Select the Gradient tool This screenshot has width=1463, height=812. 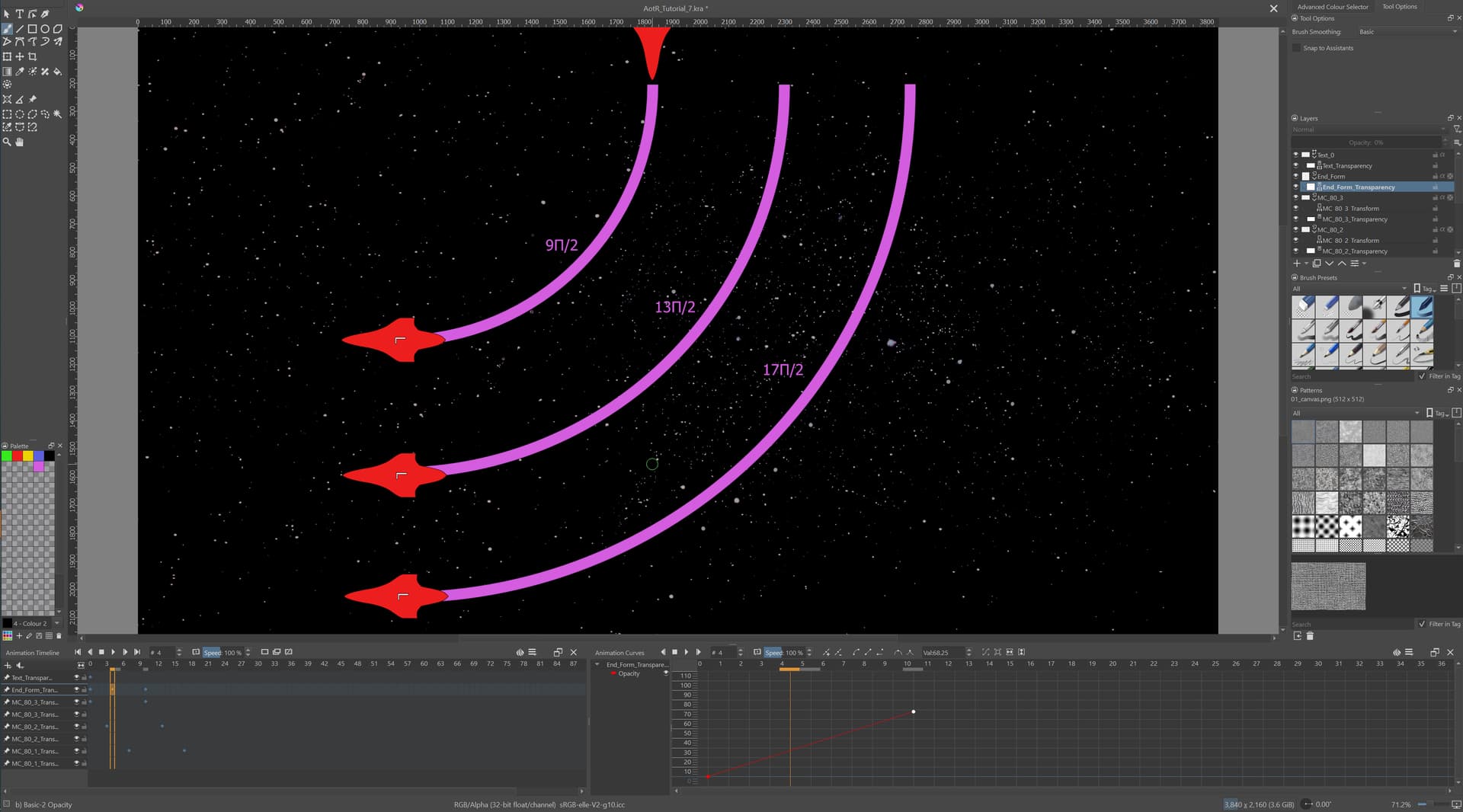[x=7, y=72]
